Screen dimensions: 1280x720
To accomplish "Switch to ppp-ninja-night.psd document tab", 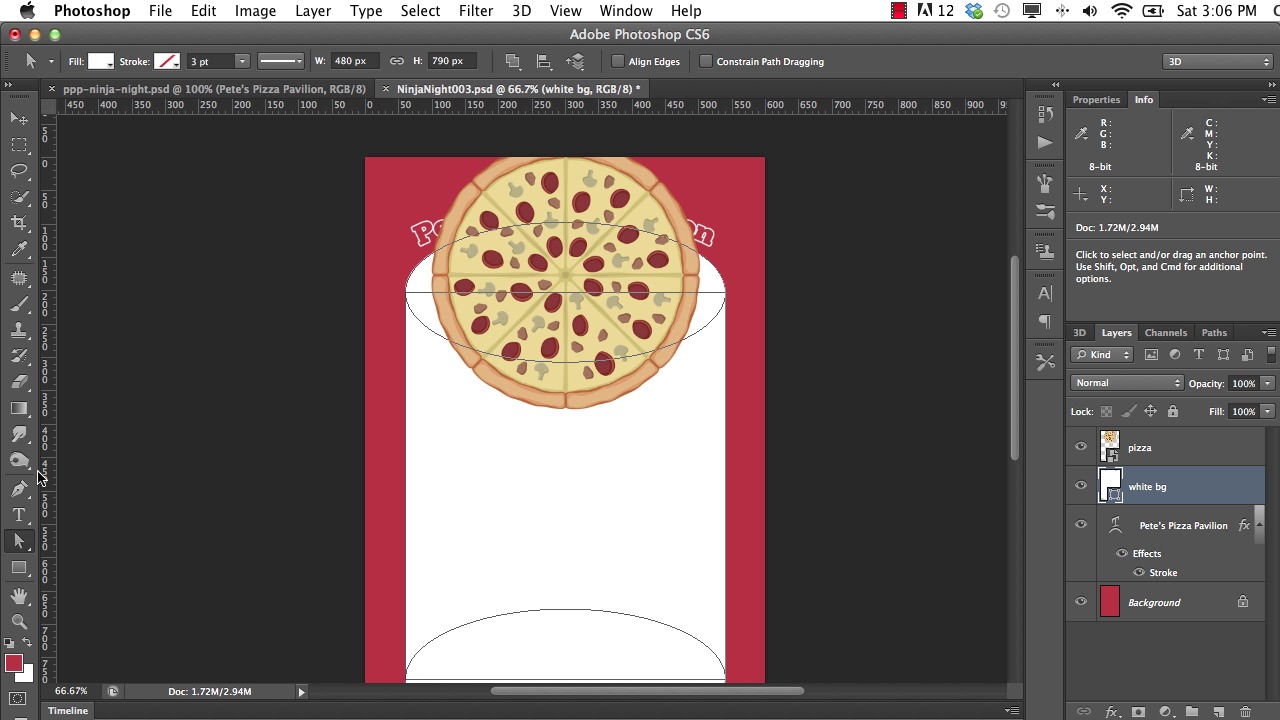I will pyautogui.click(x=214, y=89).
